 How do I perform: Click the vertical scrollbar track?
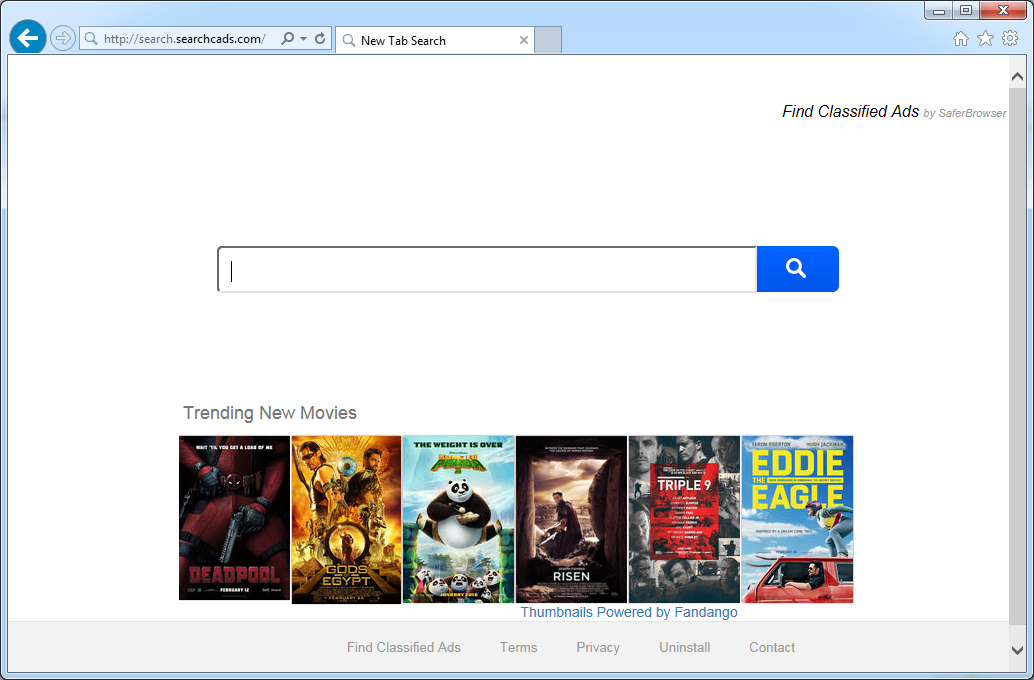tap(1017, 356)
